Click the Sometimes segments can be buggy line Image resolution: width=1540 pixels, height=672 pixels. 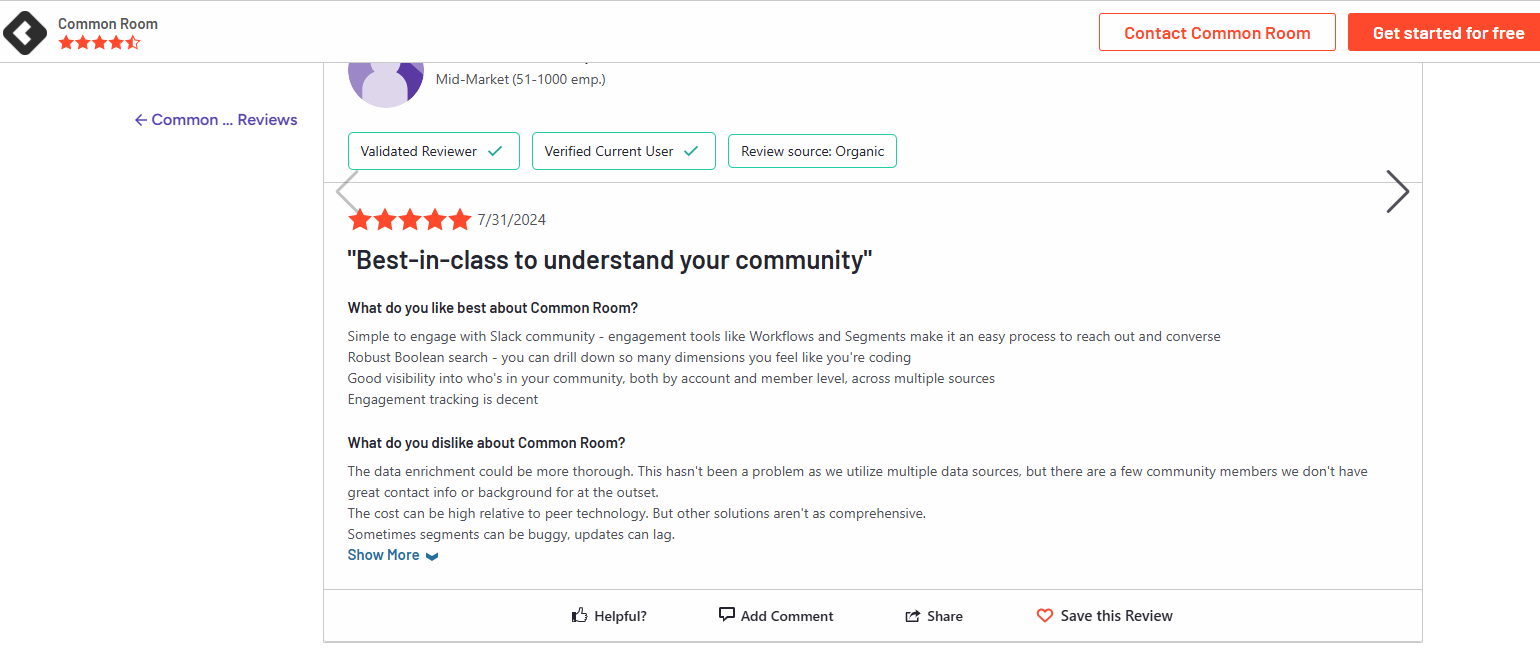coord(511,534)
